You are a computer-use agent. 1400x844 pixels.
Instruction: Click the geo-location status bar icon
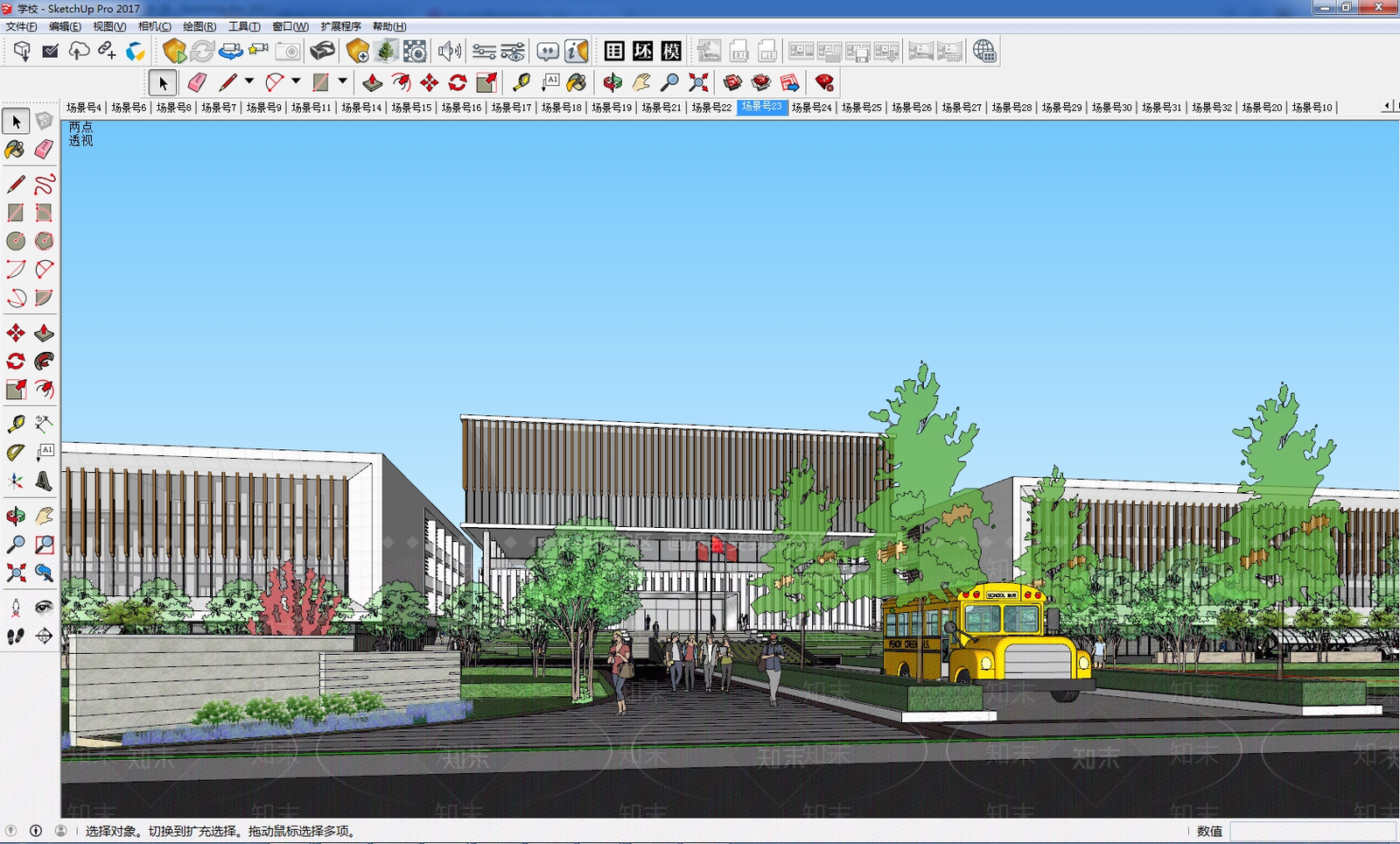click(x=10, y=830)
